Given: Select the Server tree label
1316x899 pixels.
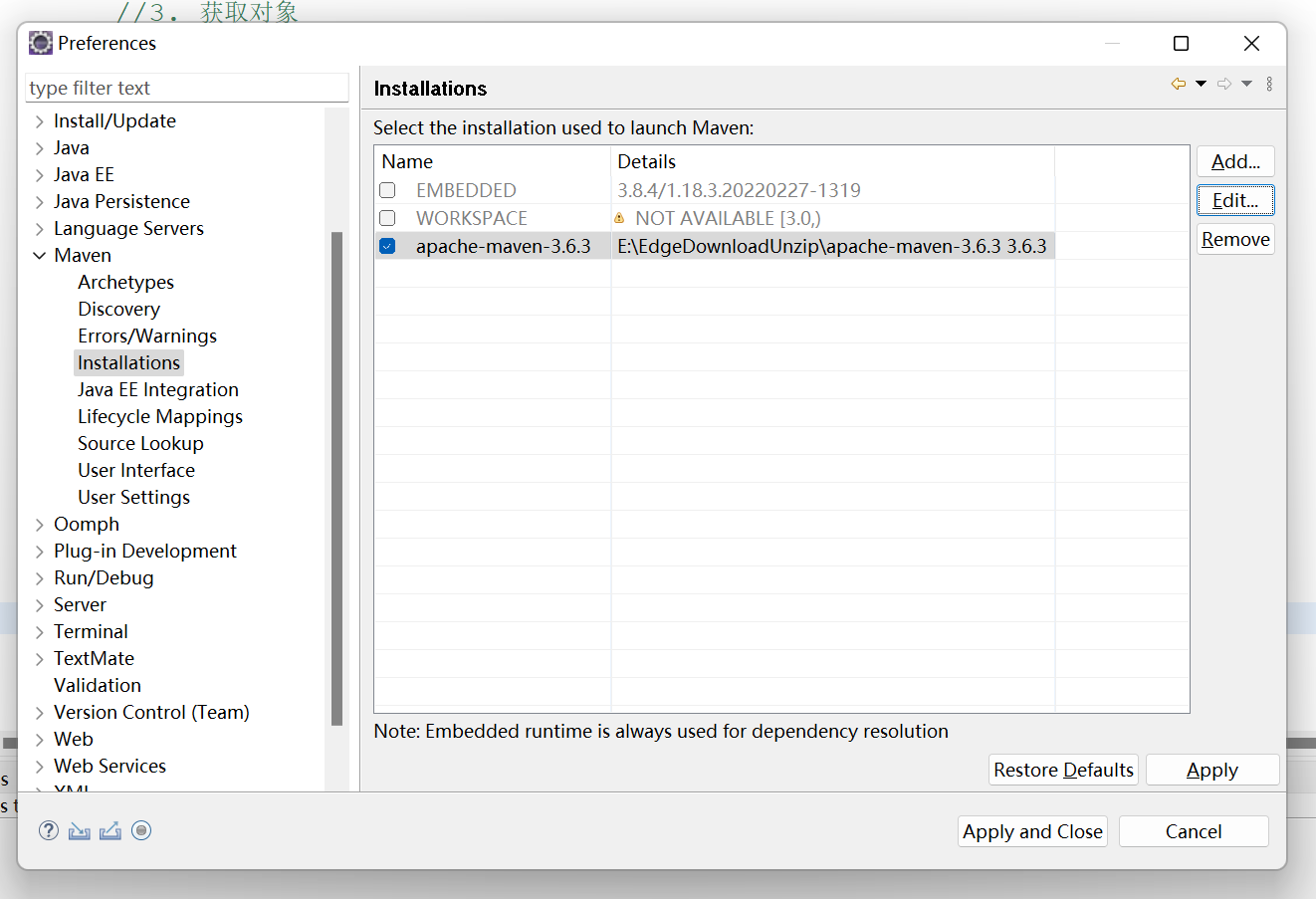Looking at the screenshot, I should pyautogui.click(x=80, y=604).
